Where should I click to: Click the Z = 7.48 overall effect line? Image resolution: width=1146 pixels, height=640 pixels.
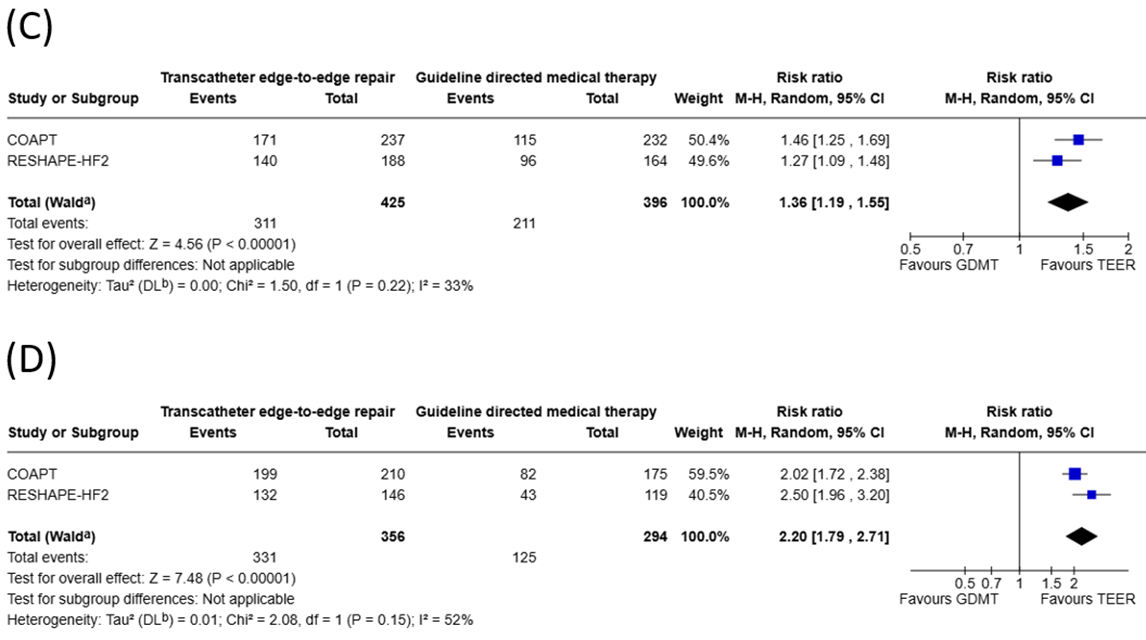pos(151,578)
